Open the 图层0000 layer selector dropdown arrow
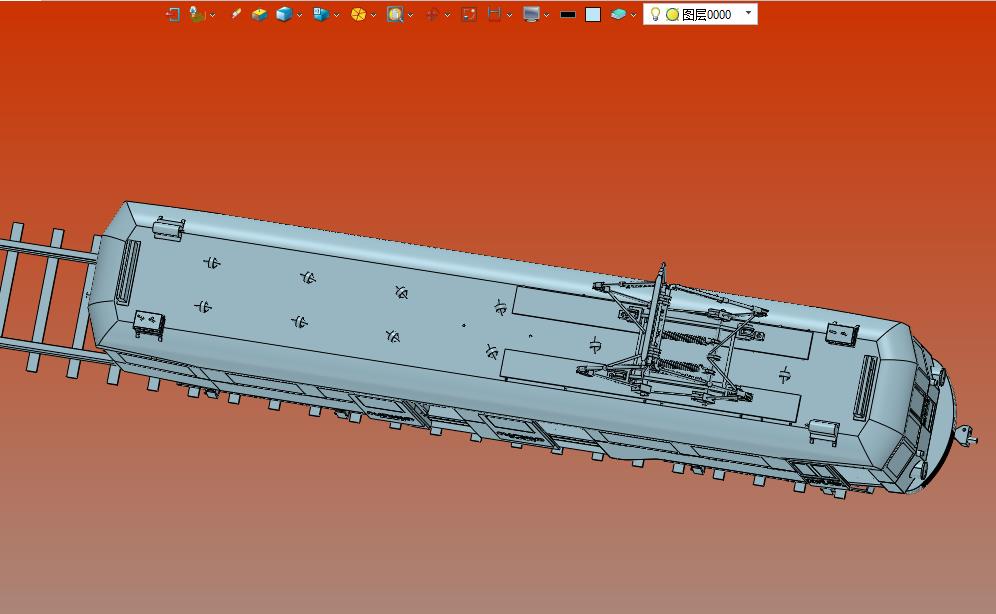This screenshot has width=996, height=614. (x=748, y=13)
